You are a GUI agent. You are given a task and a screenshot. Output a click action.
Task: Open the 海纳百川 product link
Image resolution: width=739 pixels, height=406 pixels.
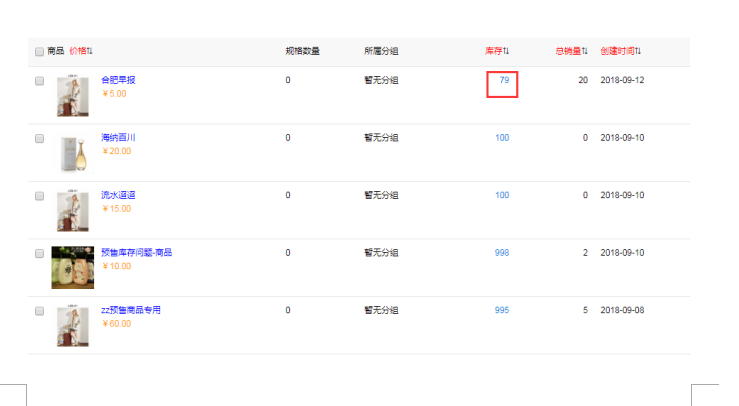pyautogui.click(x=118, y=138)
